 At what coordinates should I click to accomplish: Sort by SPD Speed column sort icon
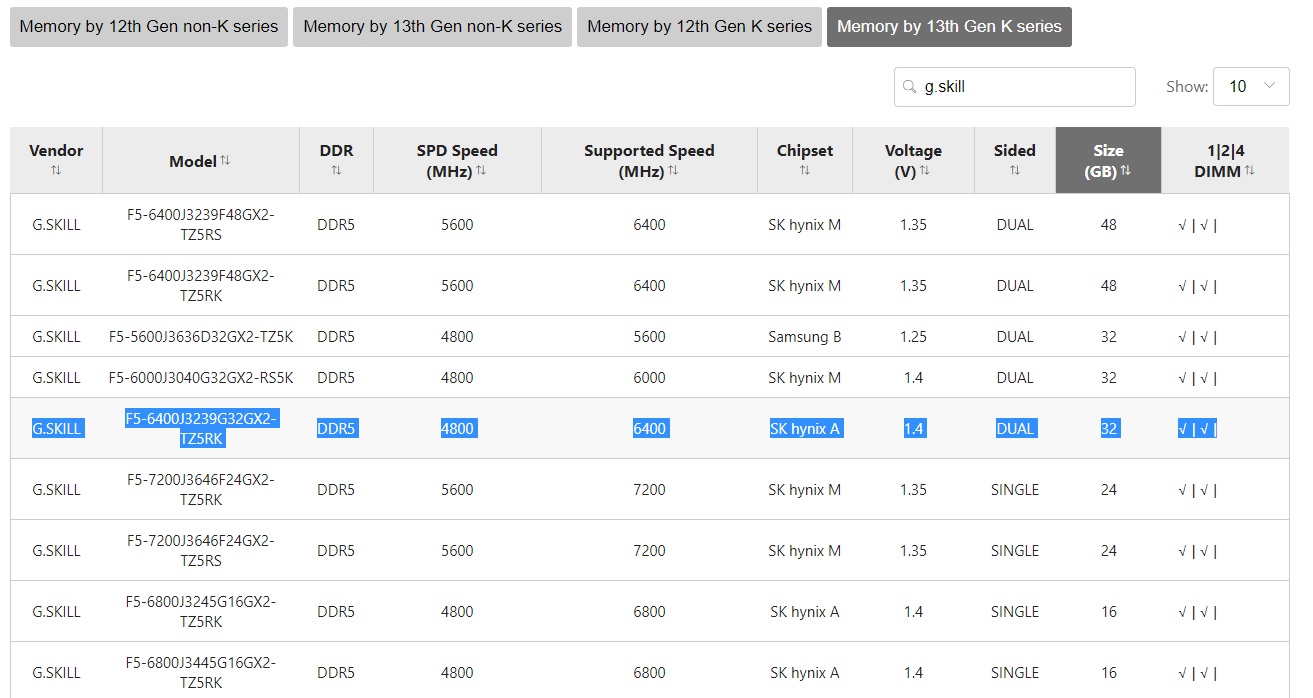click(x=481, y=171)
